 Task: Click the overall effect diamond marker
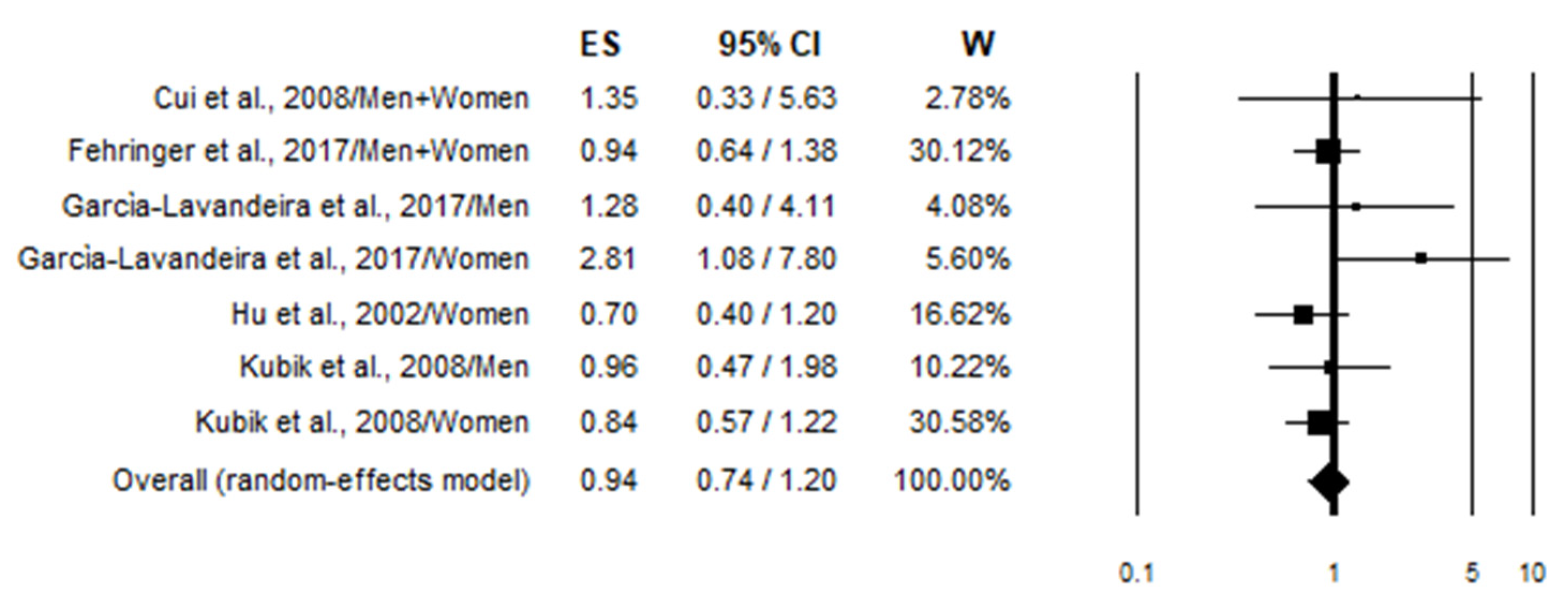(1330, 482)
